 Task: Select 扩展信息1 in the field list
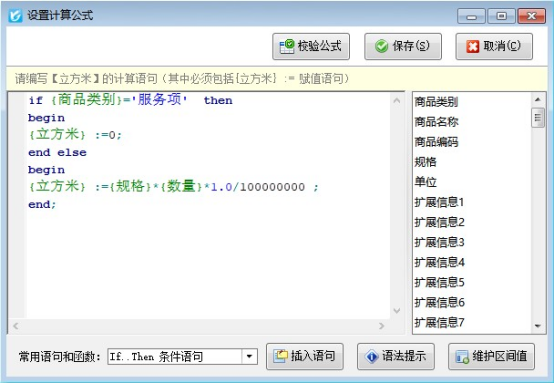tap(439, 202)
